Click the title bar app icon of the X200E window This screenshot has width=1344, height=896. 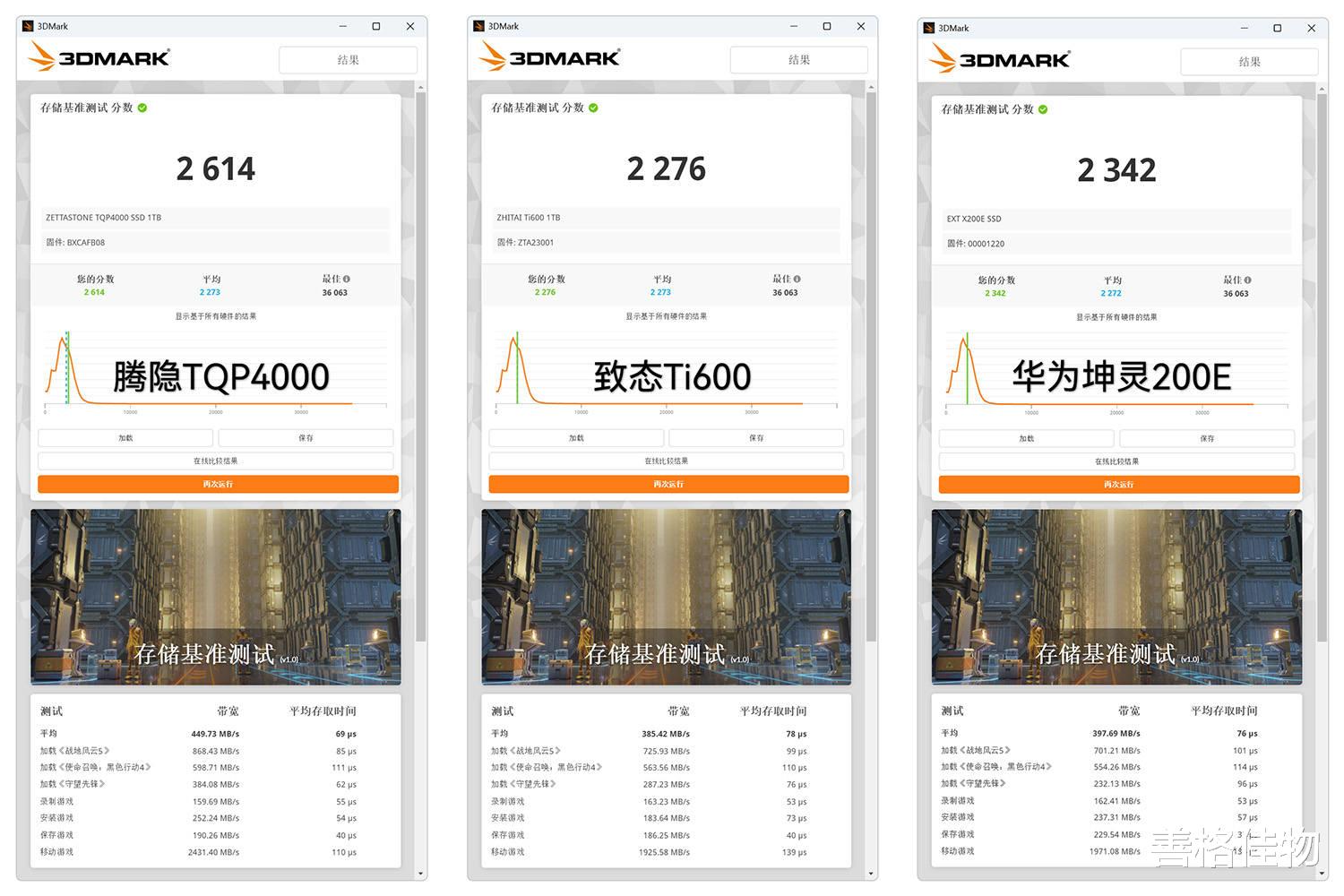tap(929, 28)
